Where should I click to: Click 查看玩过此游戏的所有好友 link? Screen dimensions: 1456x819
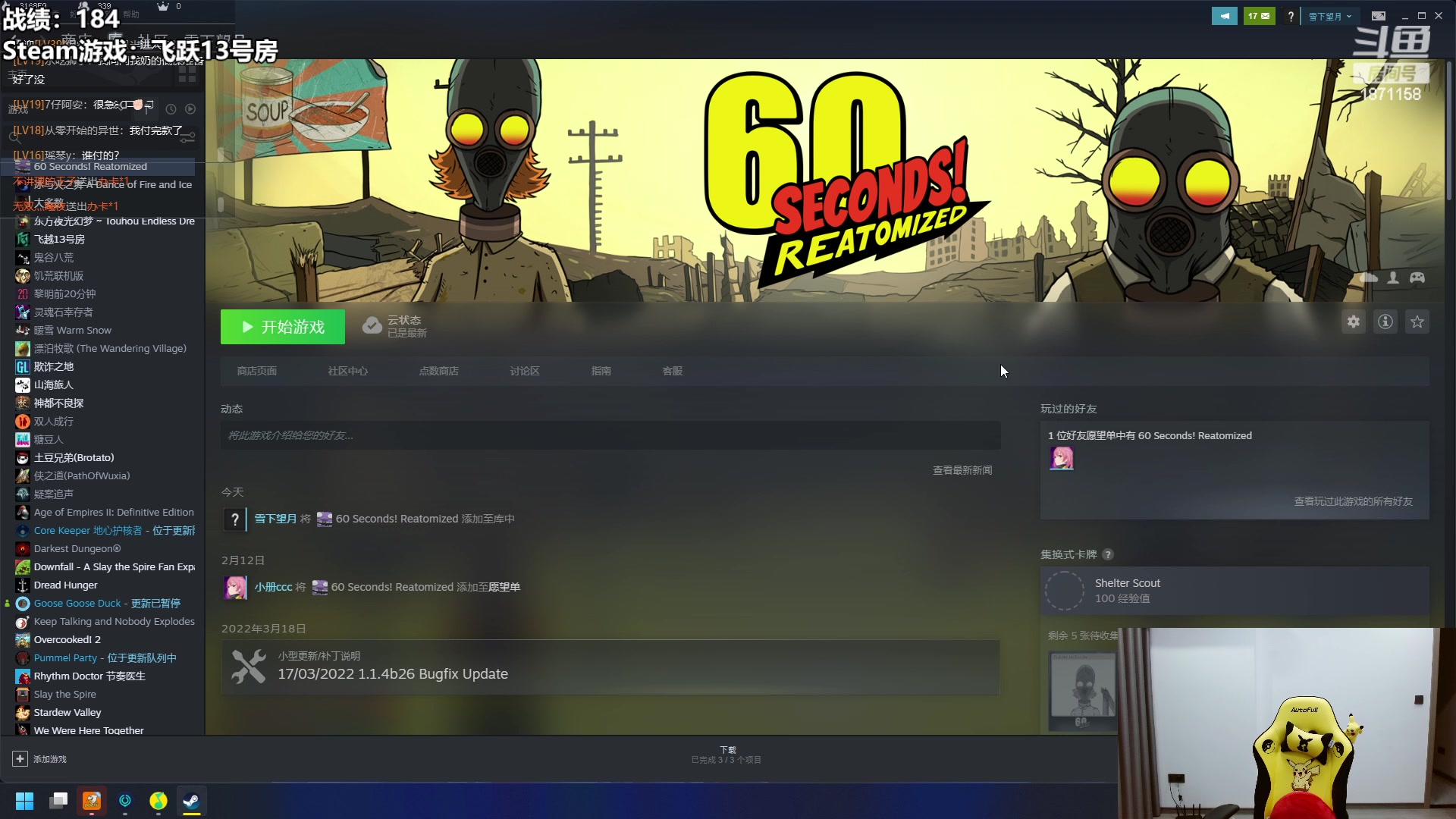(x=1353, y=501)
